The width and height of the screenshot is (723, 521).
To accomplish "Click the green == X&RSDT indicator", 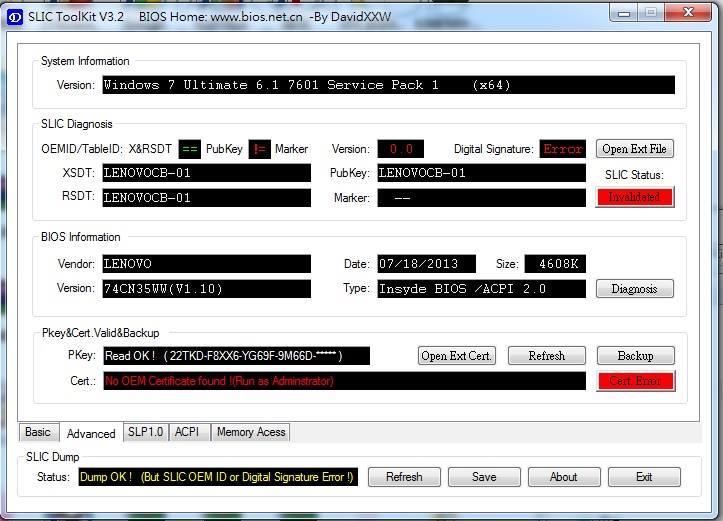I will pos(190,149).
